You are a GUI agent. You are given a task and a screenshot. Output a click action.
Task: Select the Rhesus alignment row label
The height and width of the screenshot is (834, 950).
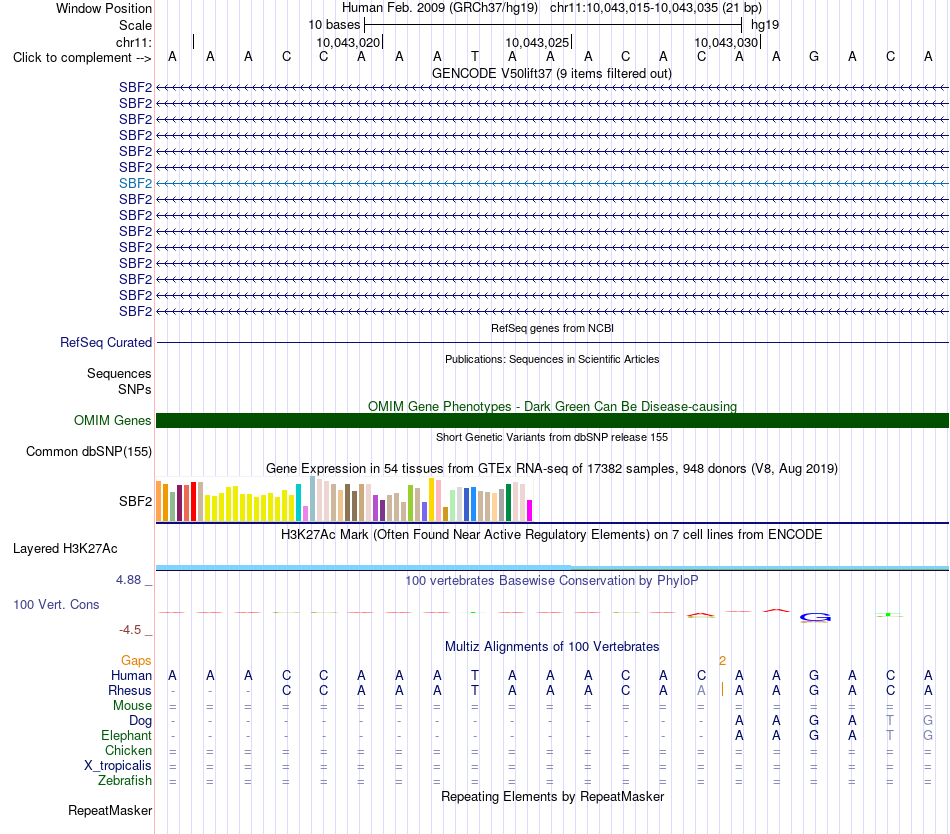(x=130, y=691)
